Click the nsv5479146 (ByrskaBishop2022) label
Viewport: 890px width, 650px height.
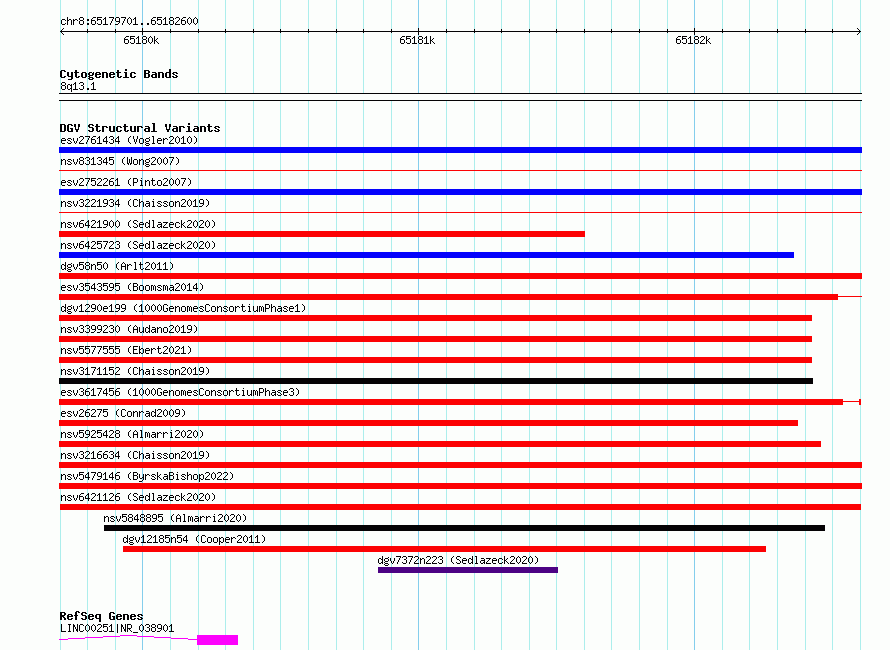(x=147, y=476)
